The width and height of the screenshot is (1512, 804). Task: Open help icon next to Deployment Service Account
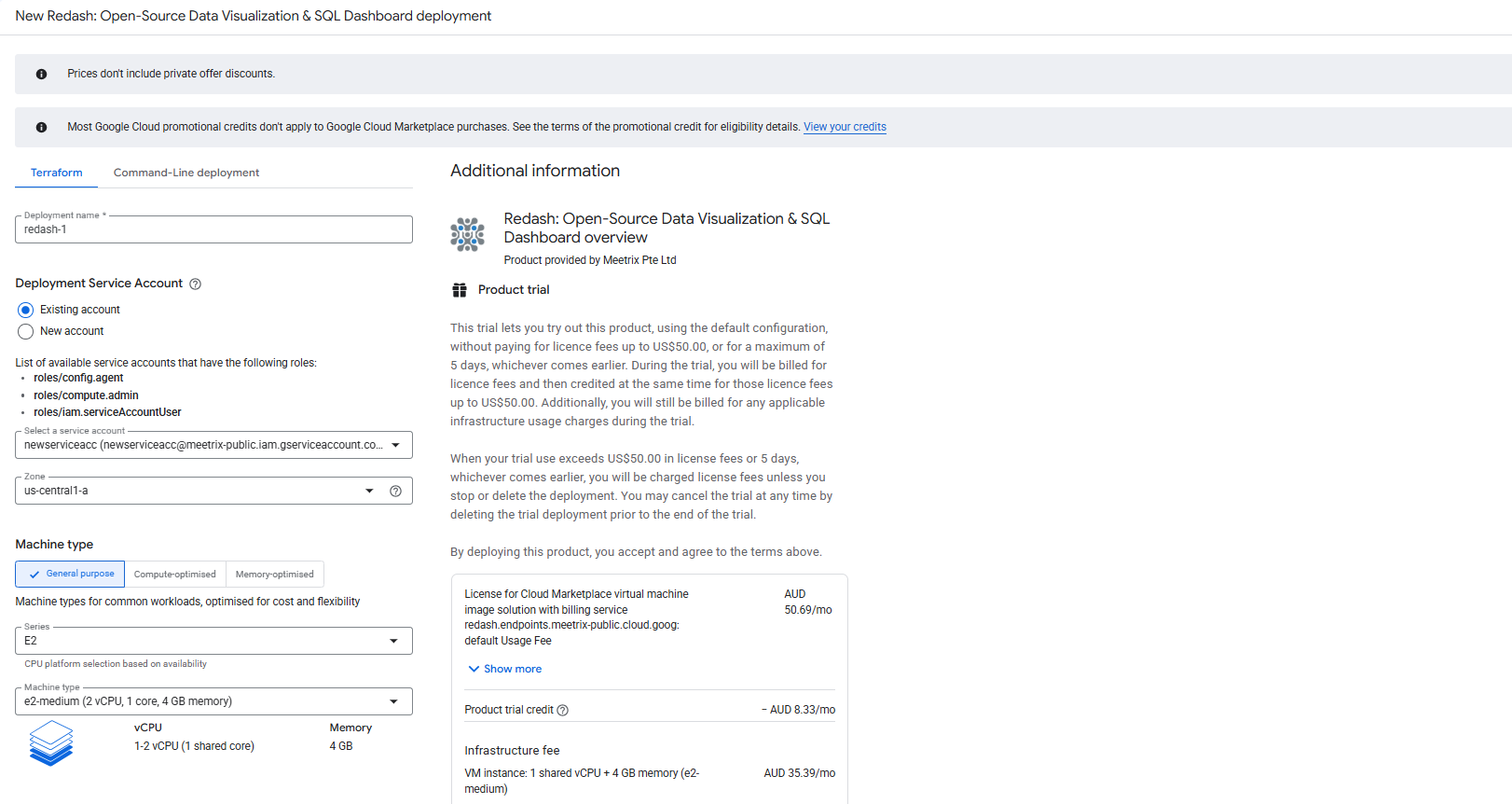point(195,284)
